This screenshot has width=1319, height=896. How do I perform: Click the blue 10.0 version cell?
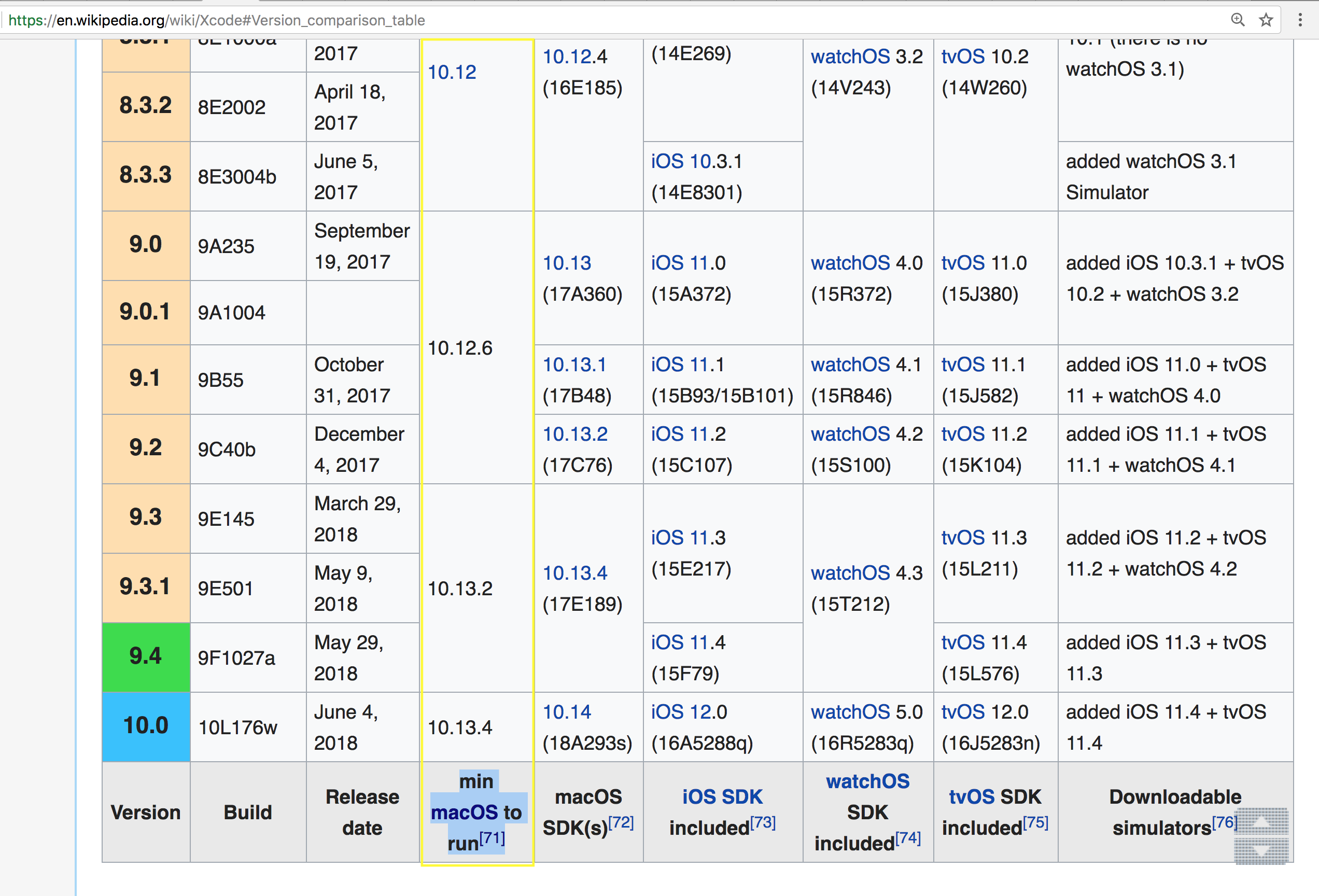(x=146, y=726)
